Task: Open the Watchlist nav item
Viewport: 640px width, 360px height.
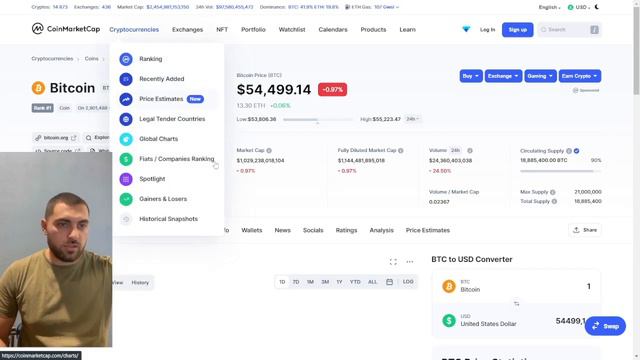Action: (x=292, y=30)
